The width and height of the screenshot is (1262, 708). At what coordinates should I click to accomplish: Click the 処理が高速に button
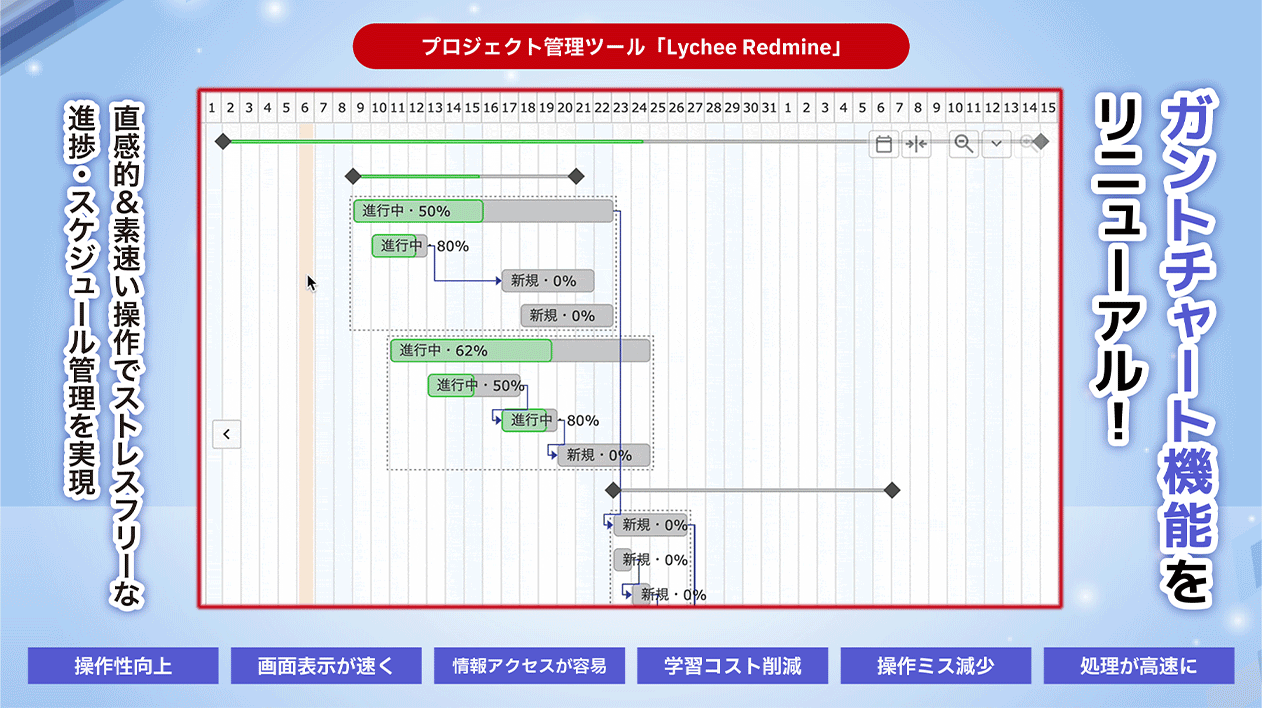1139,666
